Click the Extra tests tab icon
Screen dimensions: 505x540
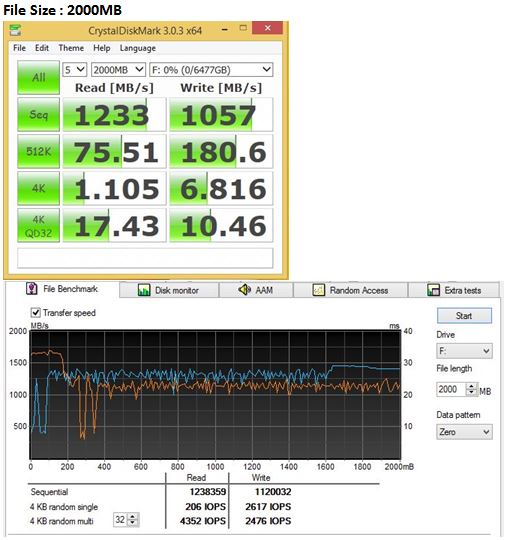click(433, 290)
